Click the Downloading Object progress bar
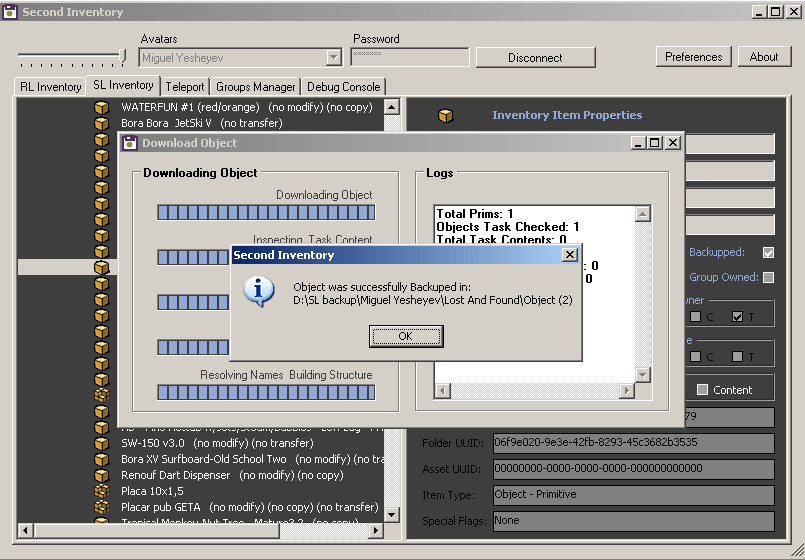 (266, 213)
